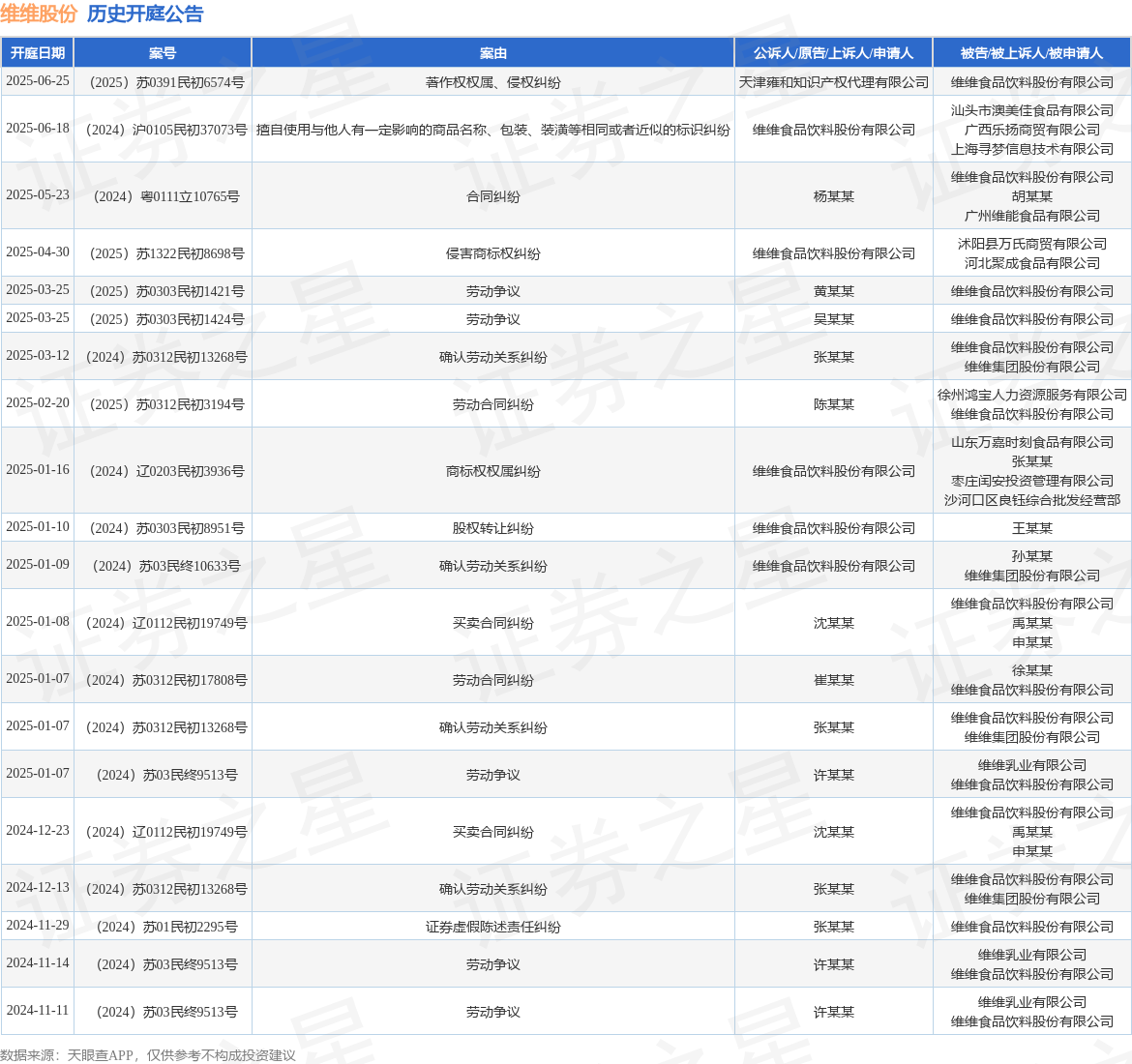This screenshot has height=1064, width=1132.
Task: Click the long 擅自使用…标识纠纷 case reason
Action: [493, 130]
